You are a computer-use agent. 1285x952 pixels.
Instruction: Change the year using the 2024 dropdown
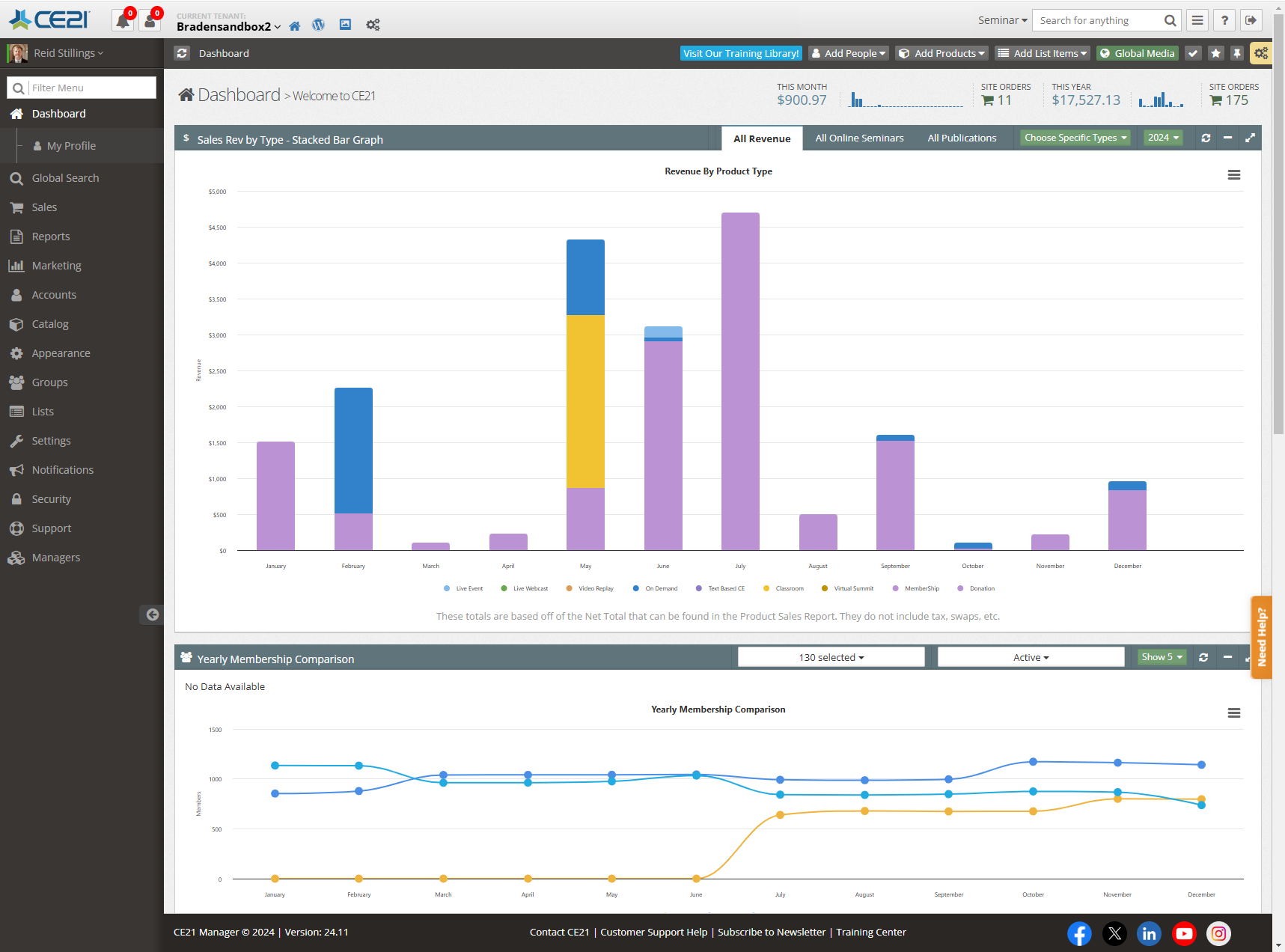tap(1162, 138)
